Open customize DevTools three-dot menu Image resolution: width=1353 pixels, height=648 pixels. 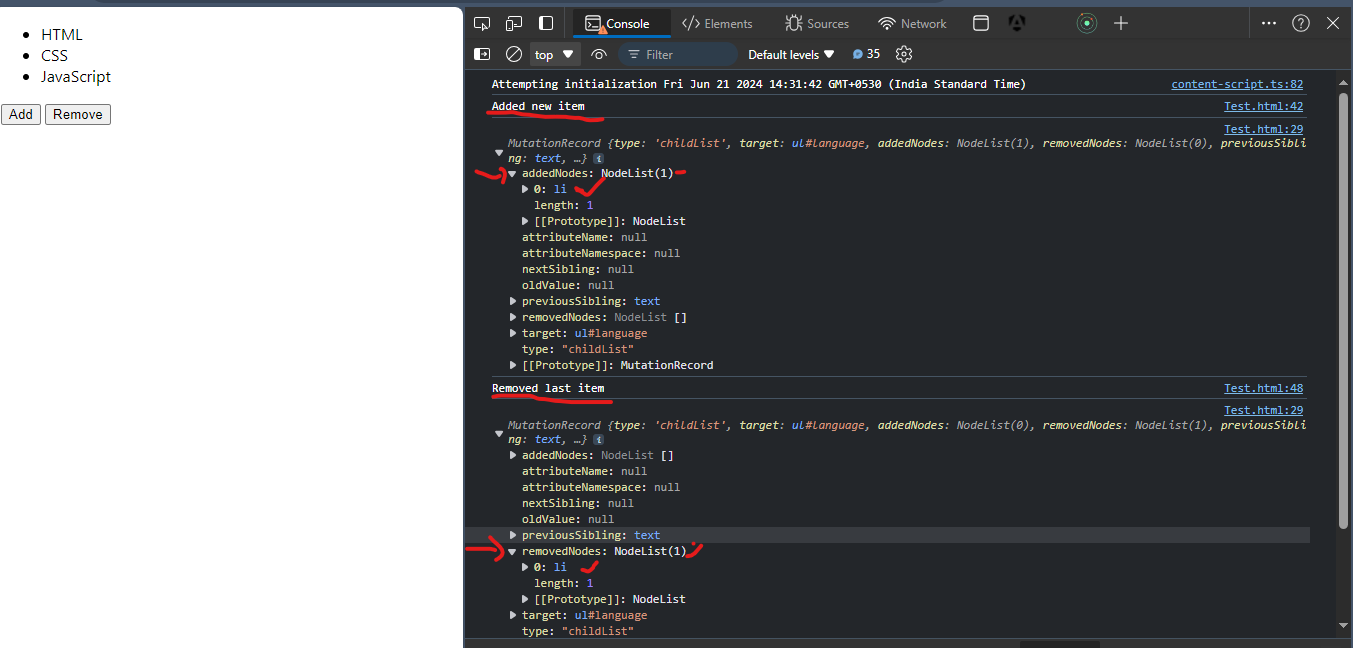pos(1268,23)
